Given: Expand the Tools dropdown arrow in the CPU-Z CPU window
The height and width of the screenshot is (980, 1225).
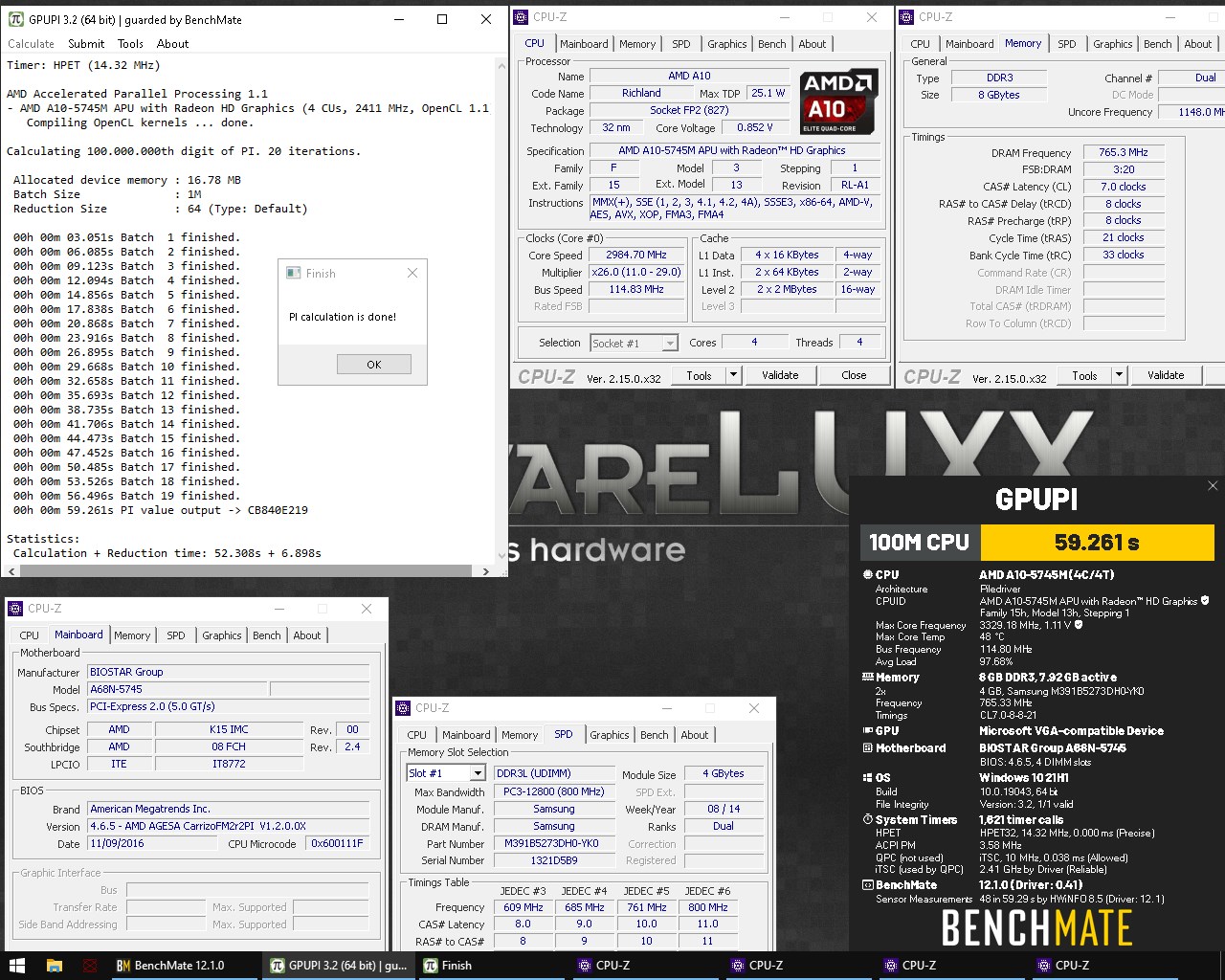Looking at the screenshot, I should tap(733, 375).
